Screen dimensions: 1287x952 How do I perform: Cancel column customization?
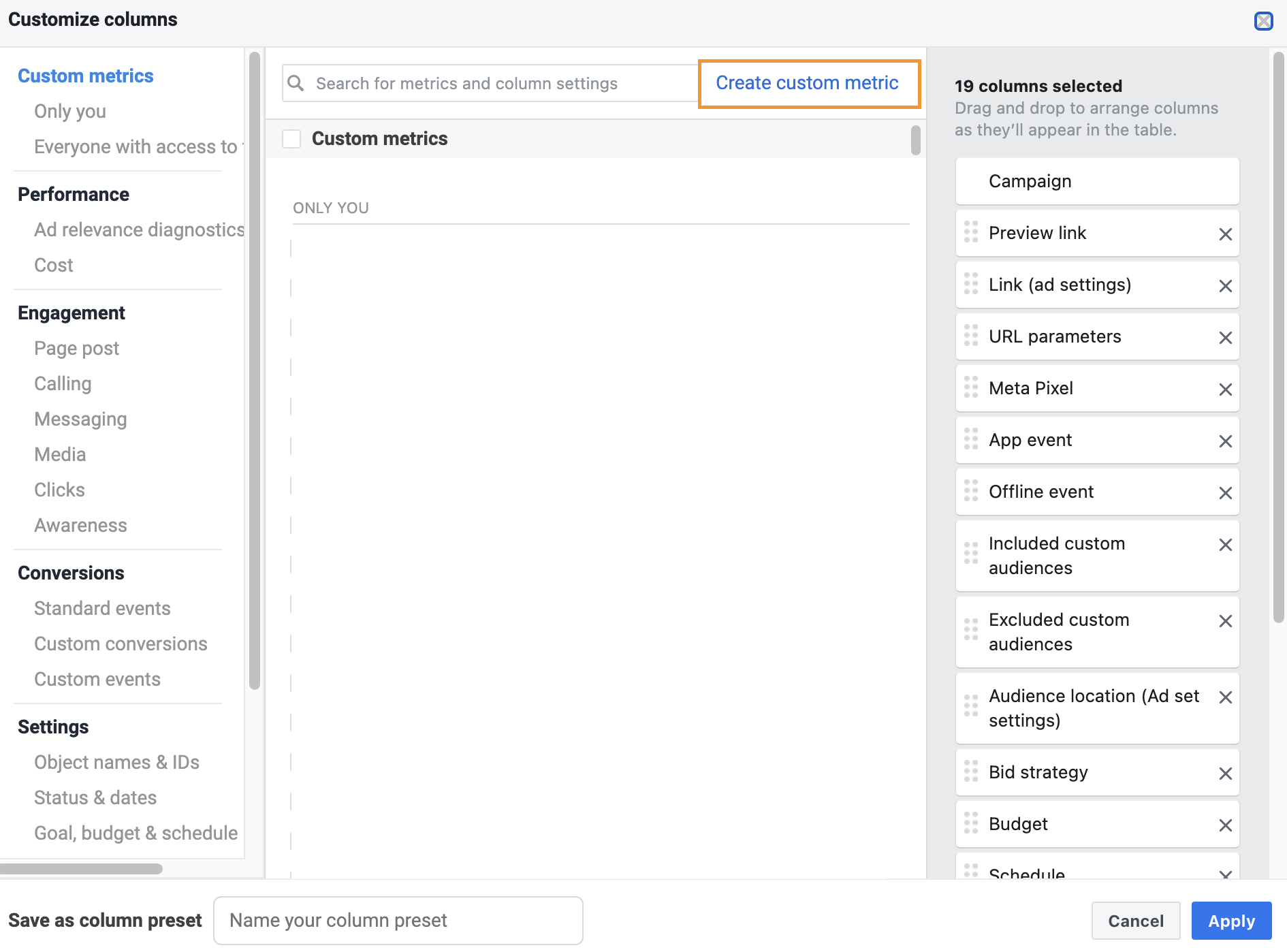pos(1136,921)
